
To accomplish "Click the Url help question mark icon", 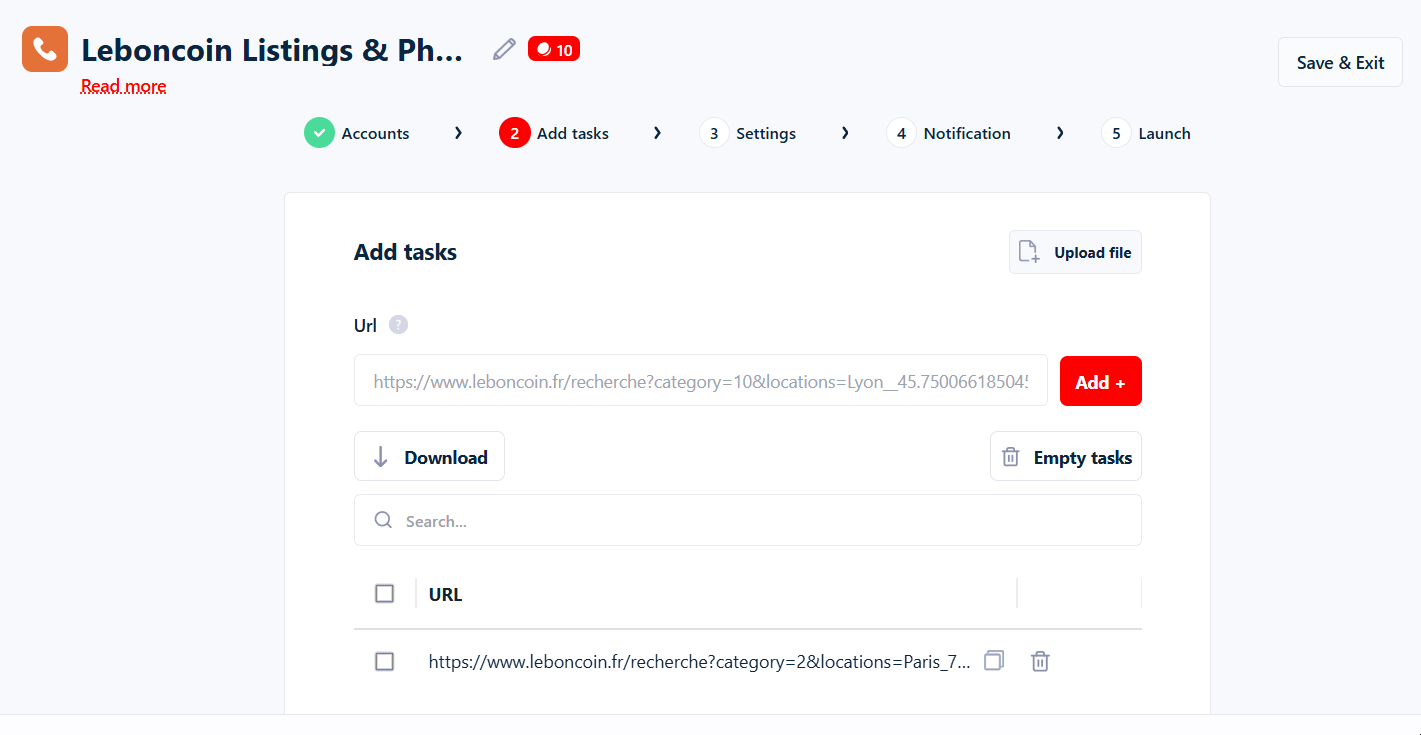I will (398, 325).
